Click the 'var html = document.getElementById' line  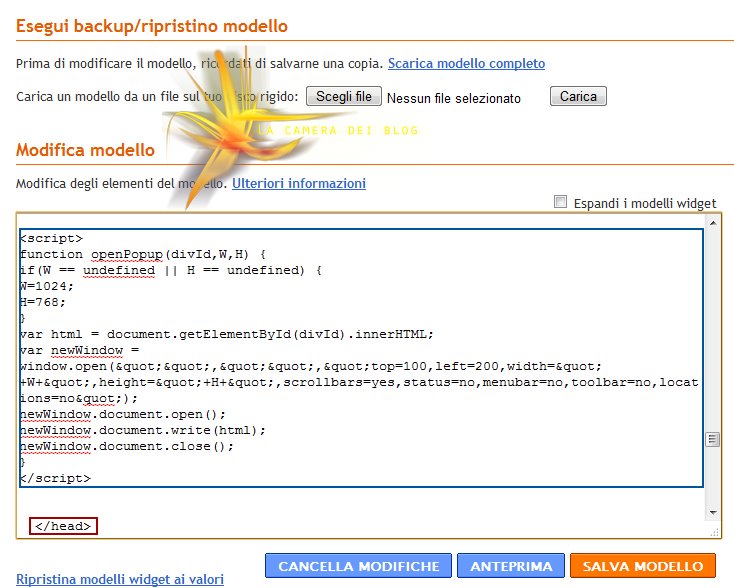click(227, 334)
